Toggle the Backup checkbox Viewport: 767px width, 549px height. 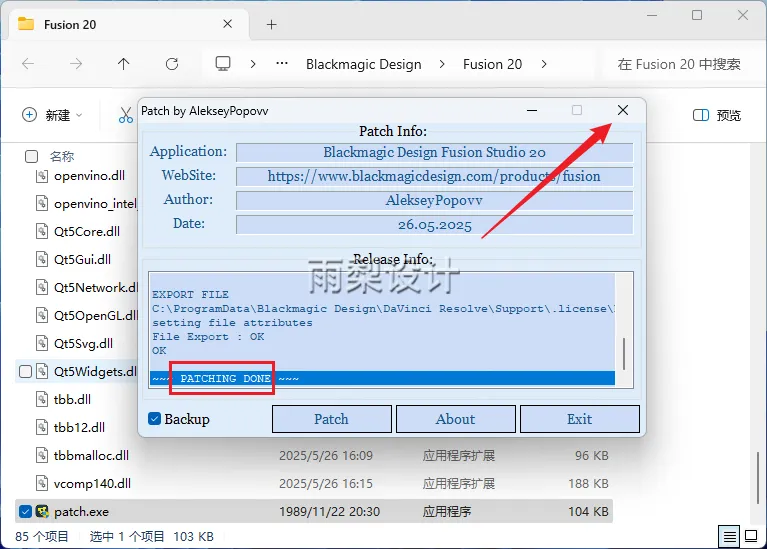[155, 419]
